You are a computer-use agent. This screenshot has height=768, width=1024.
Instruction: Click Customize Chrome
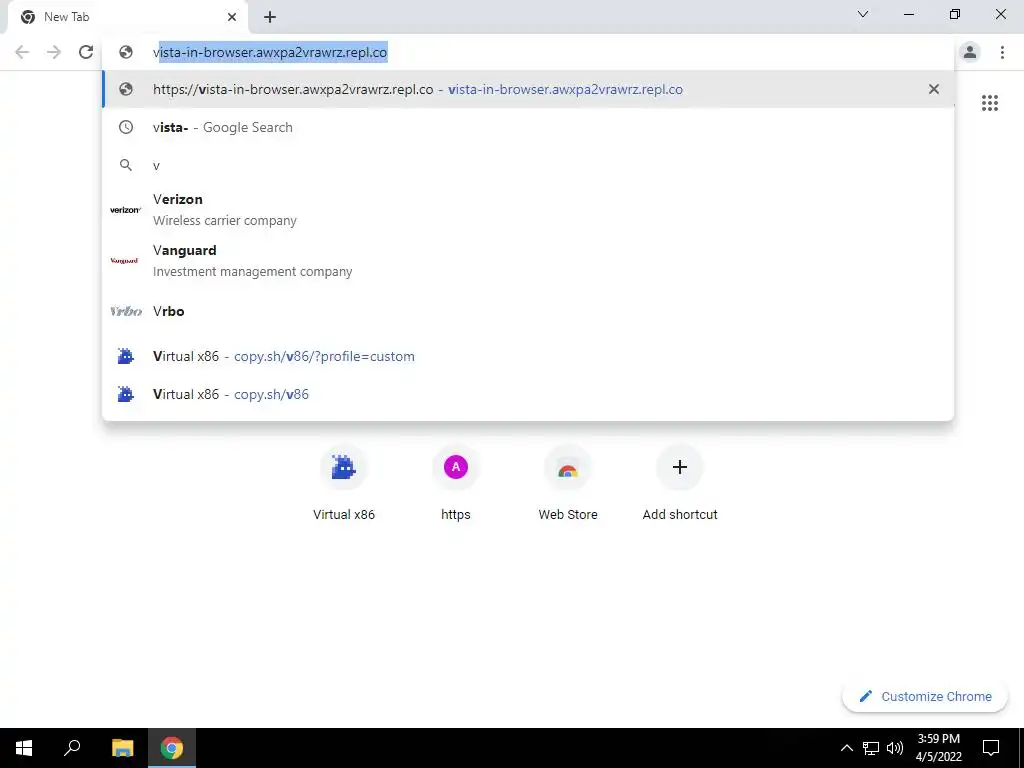(925, 696)
